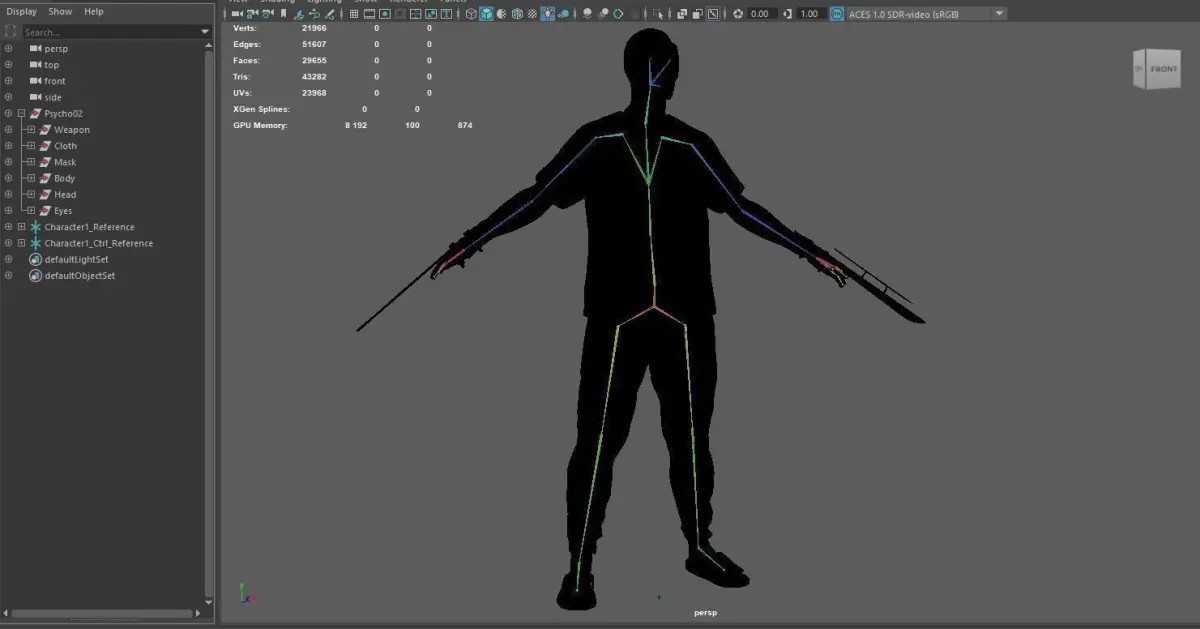The image size is (1200, 629).
Task: Open the Outliner Display menu
Action: tap(21, 12)
